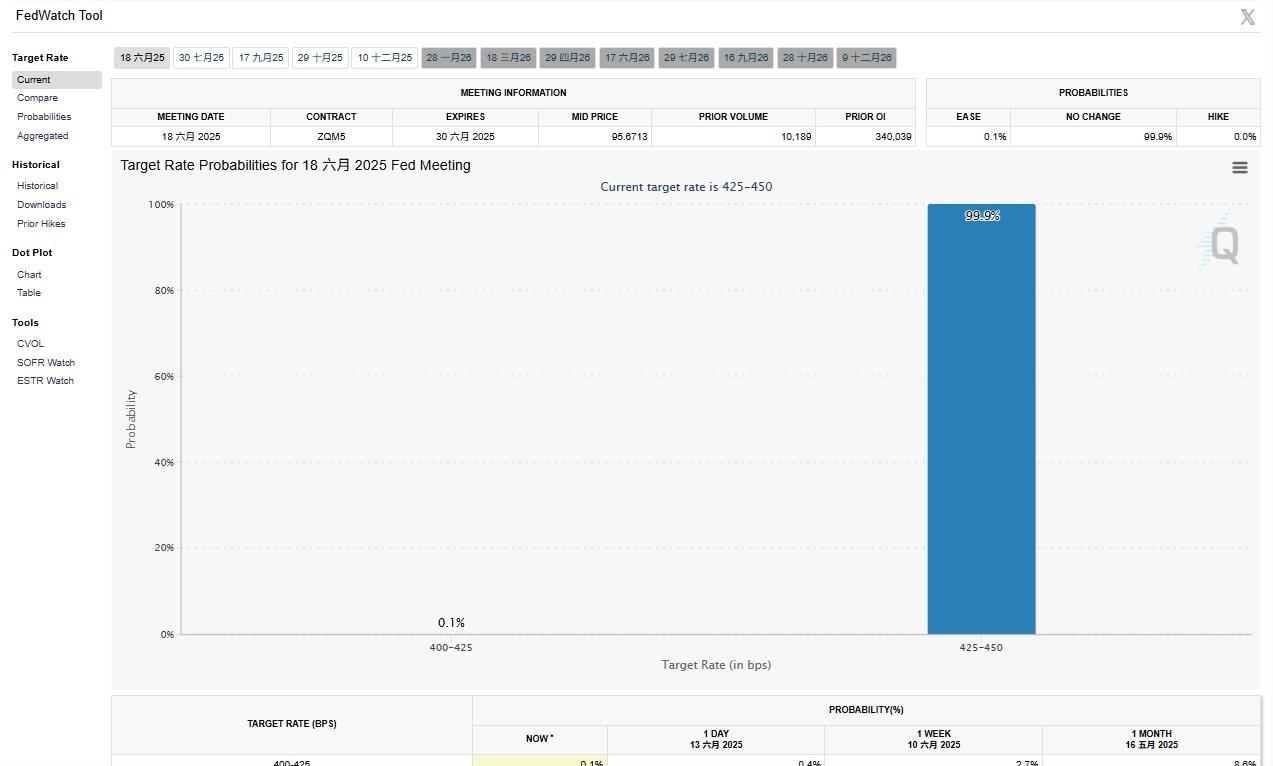1273x766 pixels.
Task: Select the 10 十二月25 meeting date tab
Action: click(384, 58)
